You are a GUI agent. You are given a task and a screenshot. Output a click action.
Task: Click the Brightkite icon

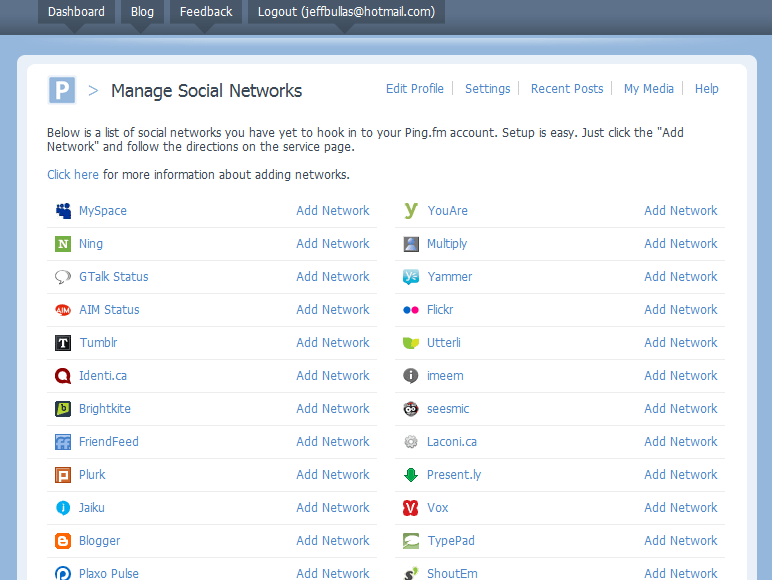63,409
